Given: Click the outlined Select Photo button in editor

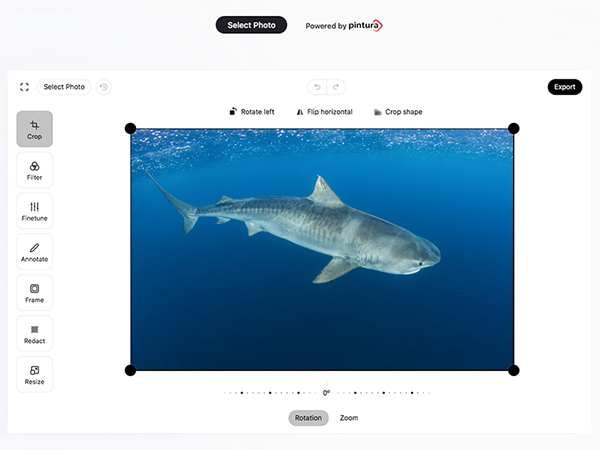Looking at the screenshot, I should click(x=64, y=87).
